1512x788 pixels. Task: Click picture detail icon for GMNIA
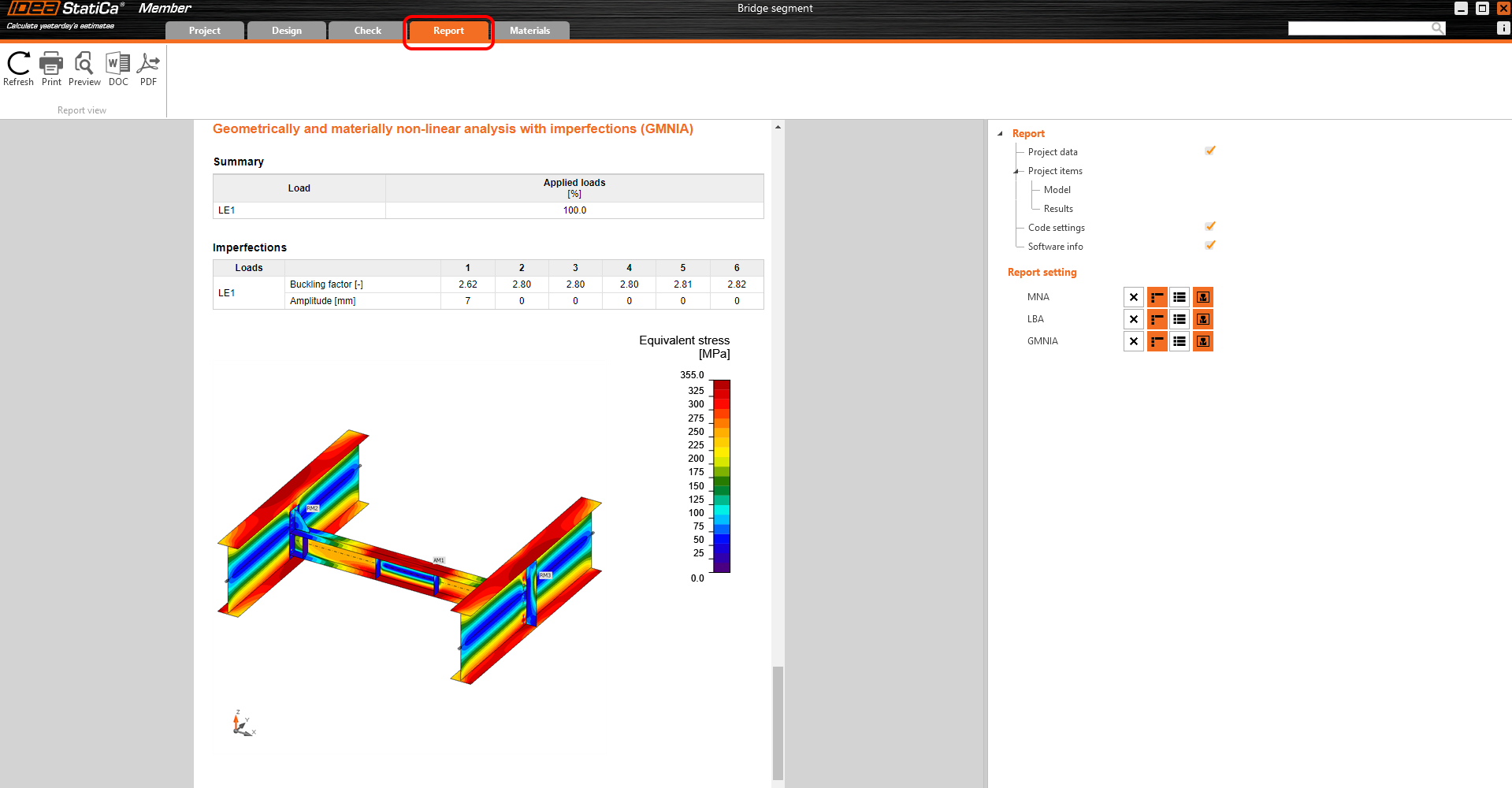pyautogui.click(x=1202, y=341)
